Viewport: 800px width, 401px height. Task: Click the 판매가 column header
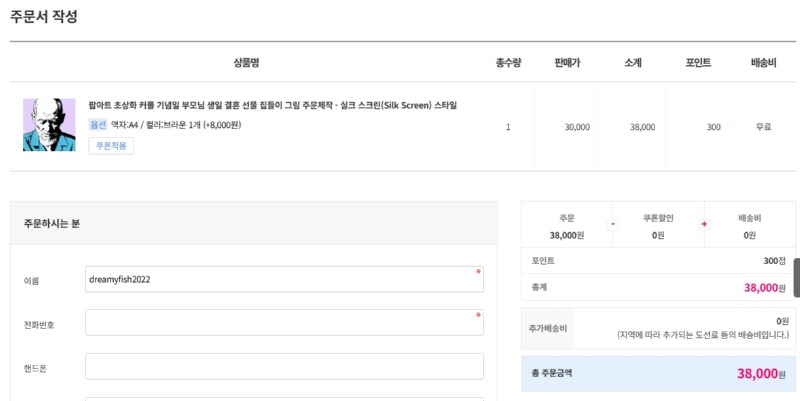coord(567,63)
